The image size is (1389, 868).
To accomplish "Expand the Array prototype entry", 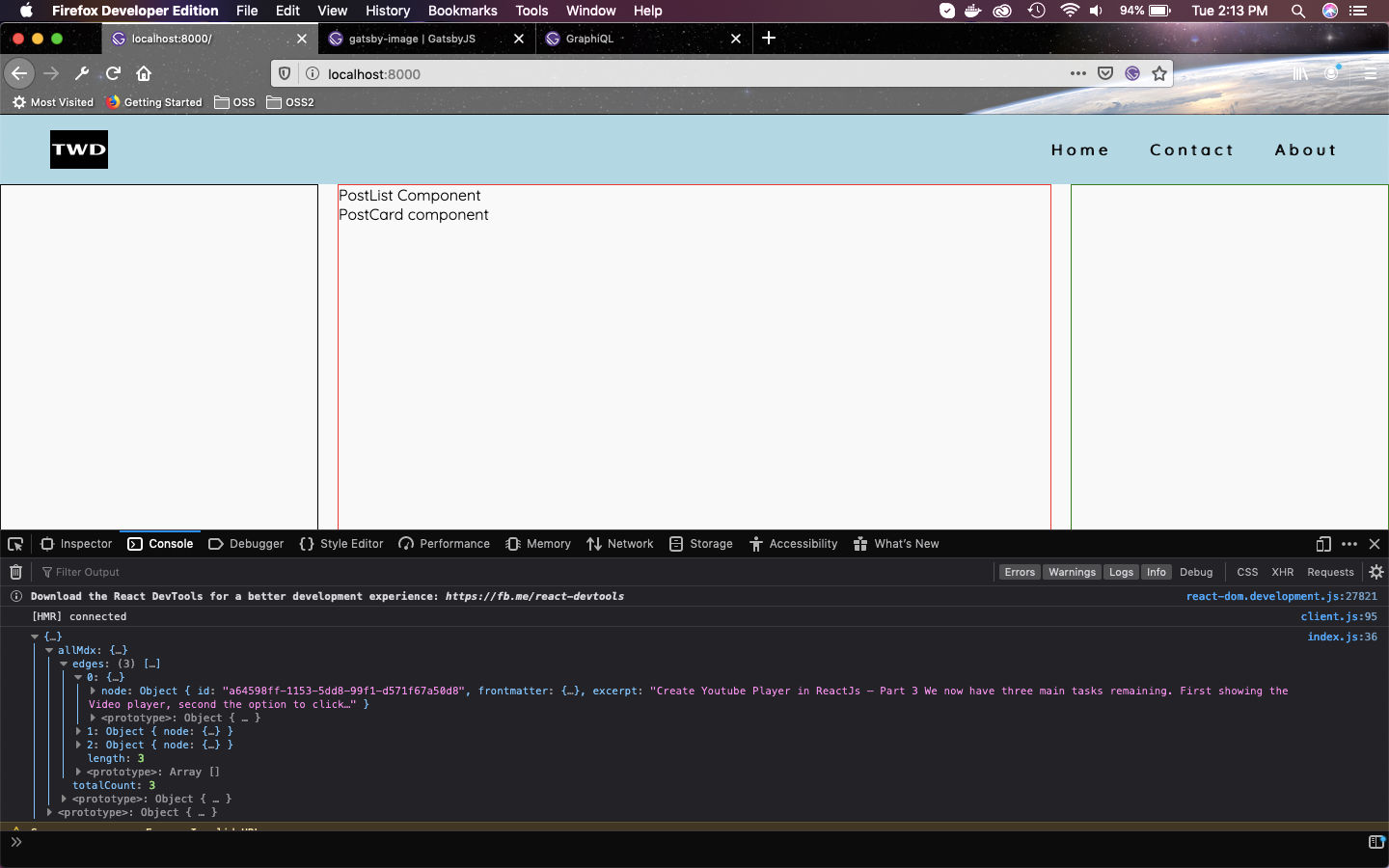I will tap(78, 772).
